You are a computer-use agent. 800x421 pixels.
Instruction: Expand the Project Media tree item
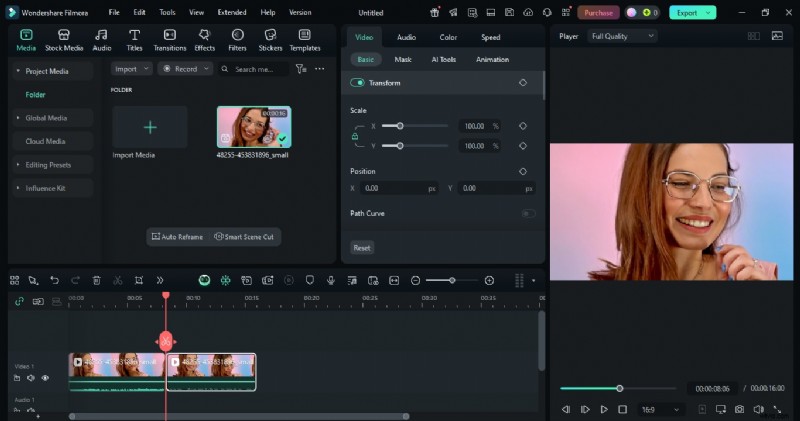[17, 71]
